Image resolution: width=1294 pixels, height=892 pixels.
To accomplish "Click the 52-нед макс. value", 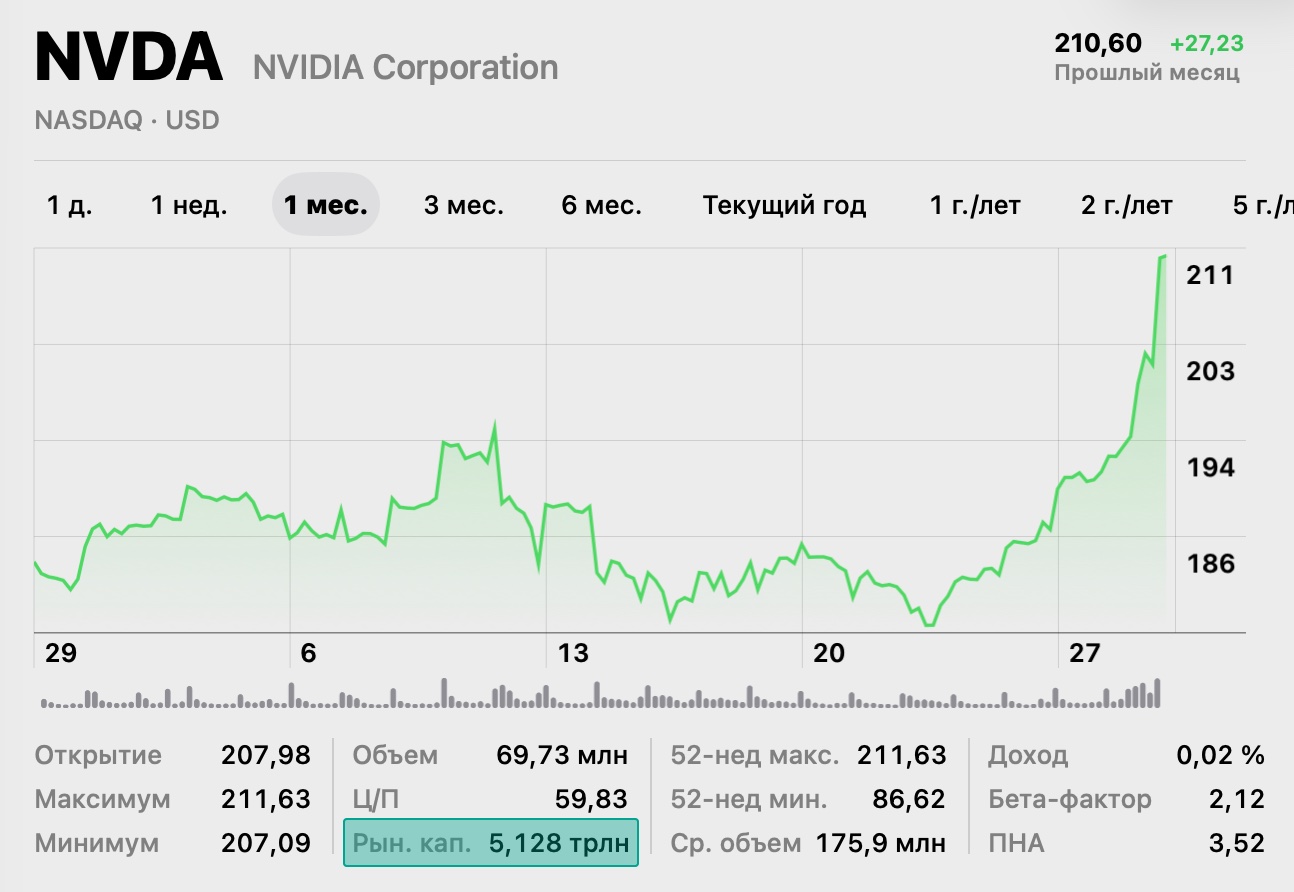I will [x=901, y=755].
